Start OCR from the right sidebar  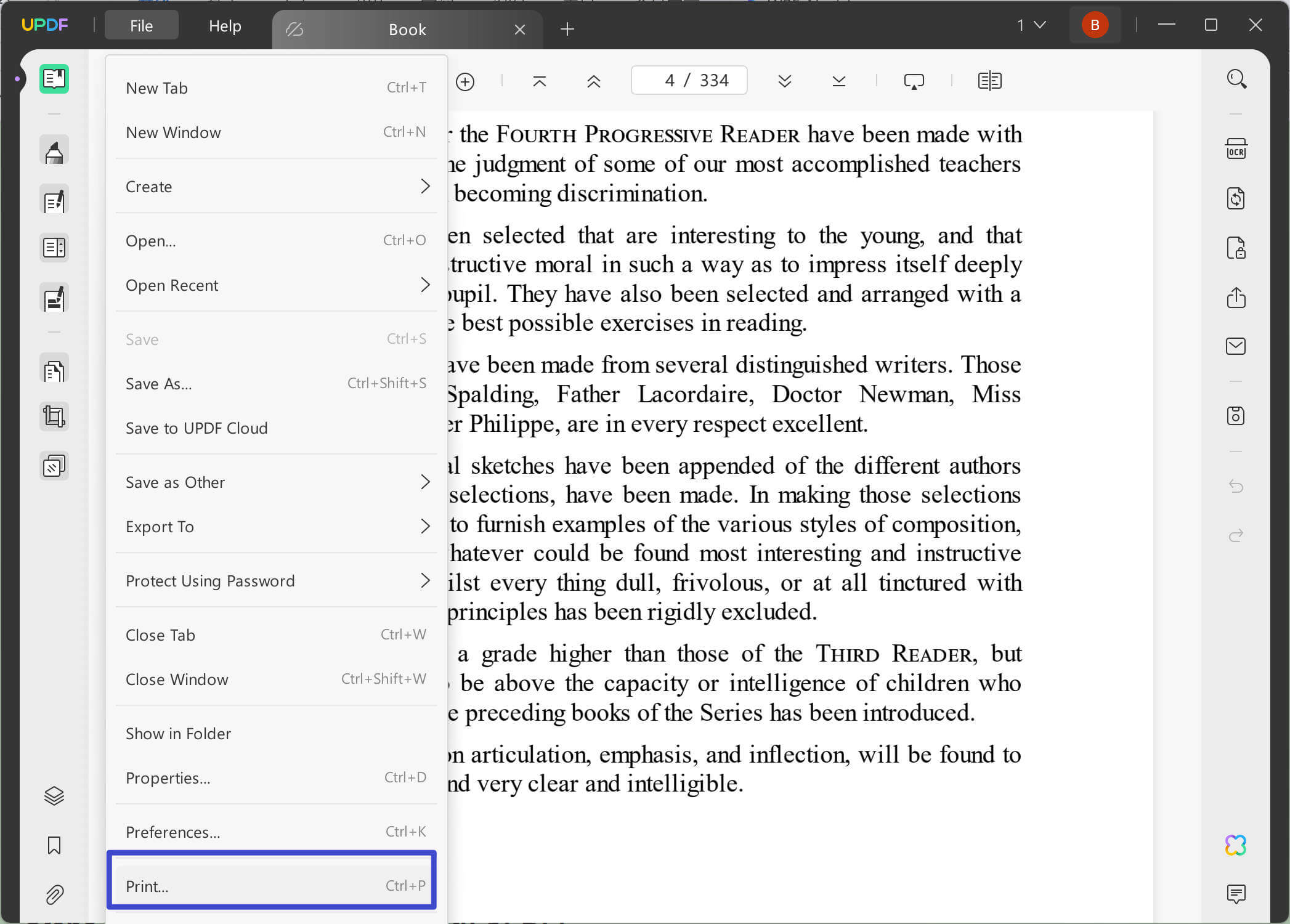[x=1236, y=148]
